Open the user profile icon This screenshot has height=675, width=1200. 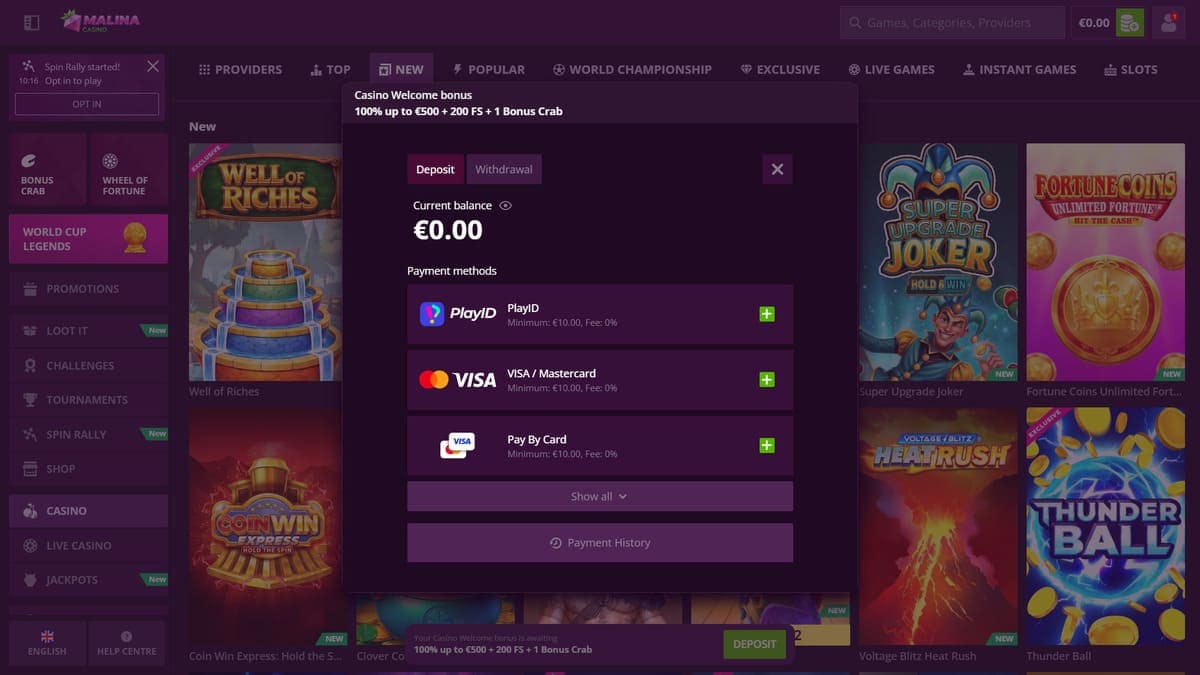click(x=1168, y=23)
